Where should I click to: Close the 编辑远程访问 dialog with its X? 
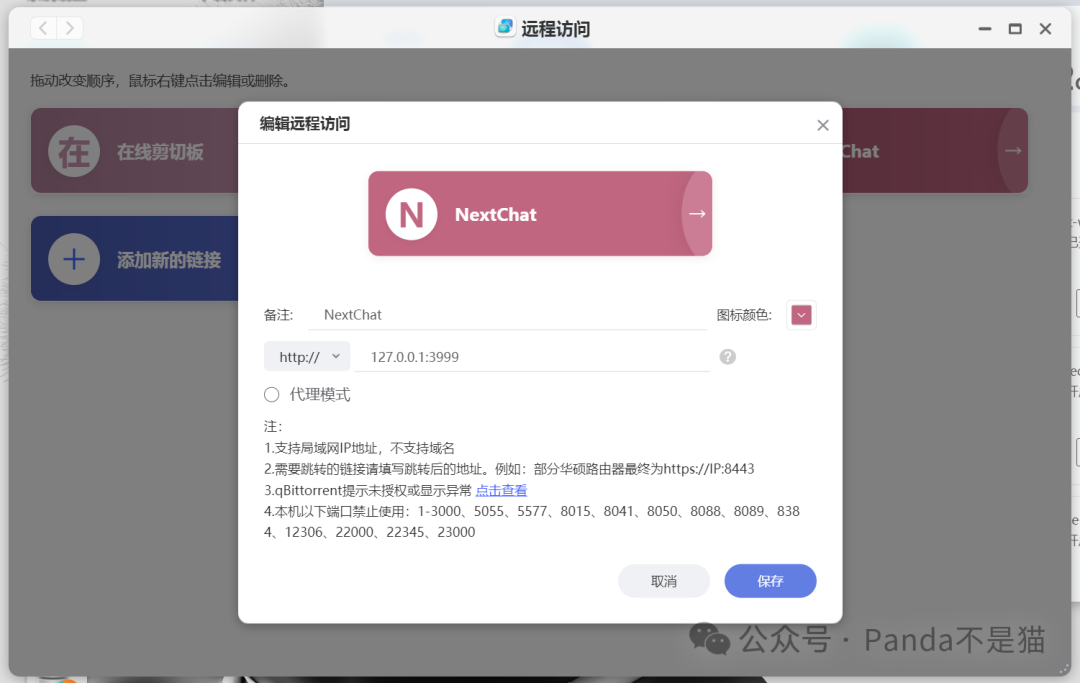tap(822, 125)
